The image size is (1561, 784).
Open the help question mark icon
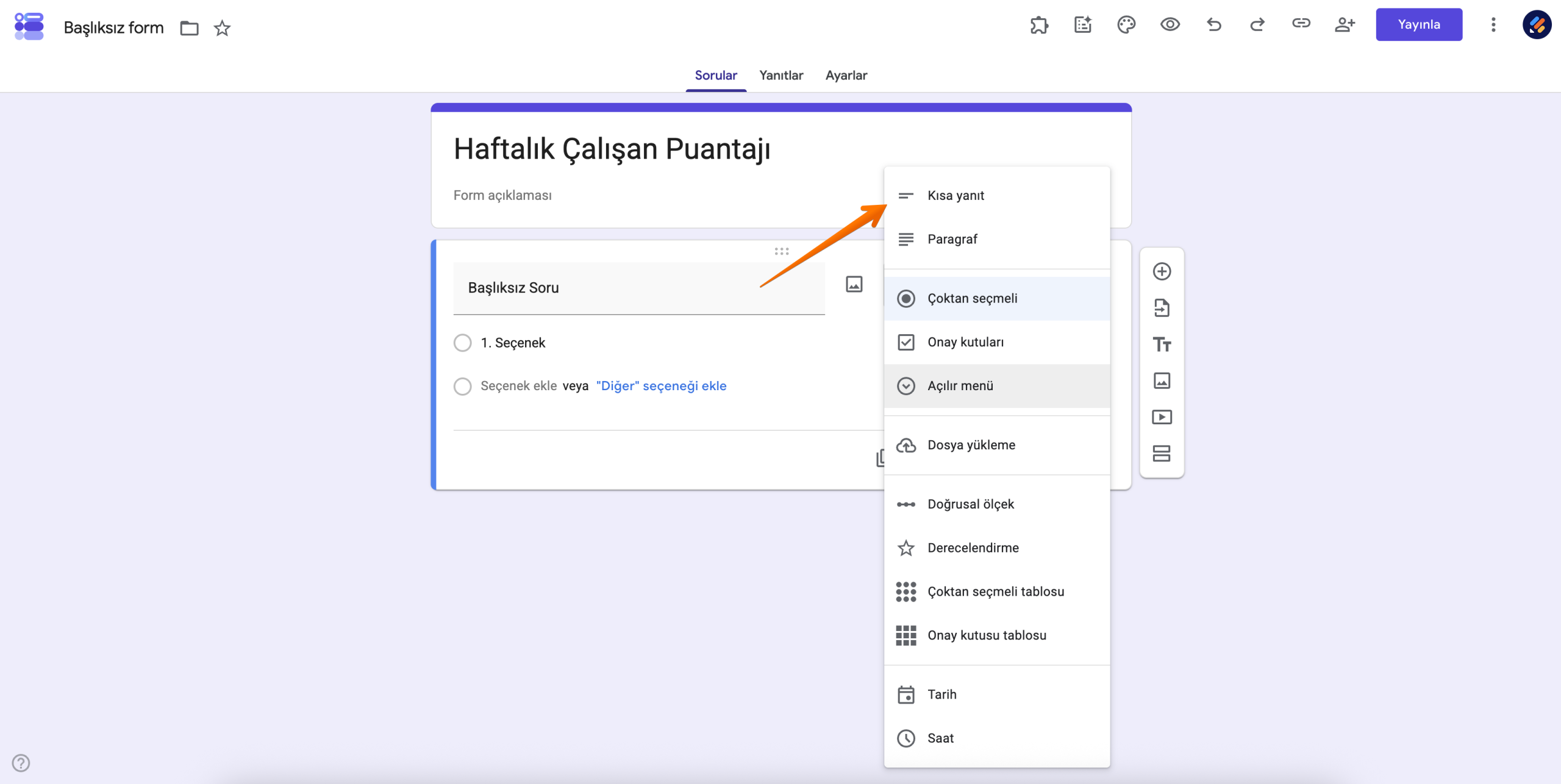[x=21, y=763]
